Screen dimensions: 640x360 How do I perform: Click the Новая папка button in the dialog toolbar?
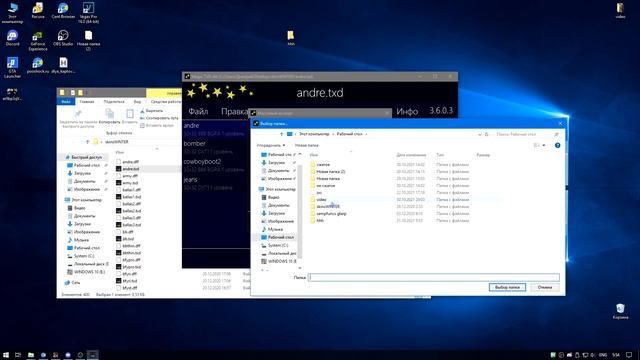tap(307, 145)
